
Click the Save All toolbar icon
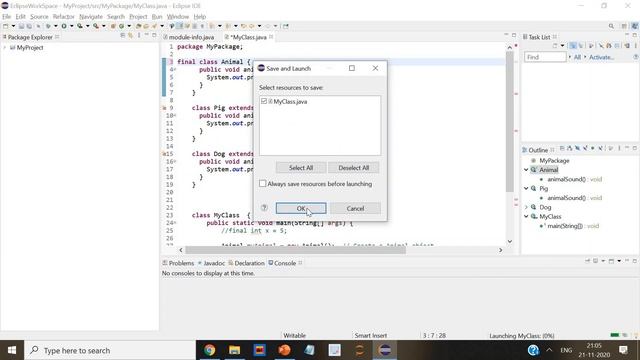(x=29, y=26)
